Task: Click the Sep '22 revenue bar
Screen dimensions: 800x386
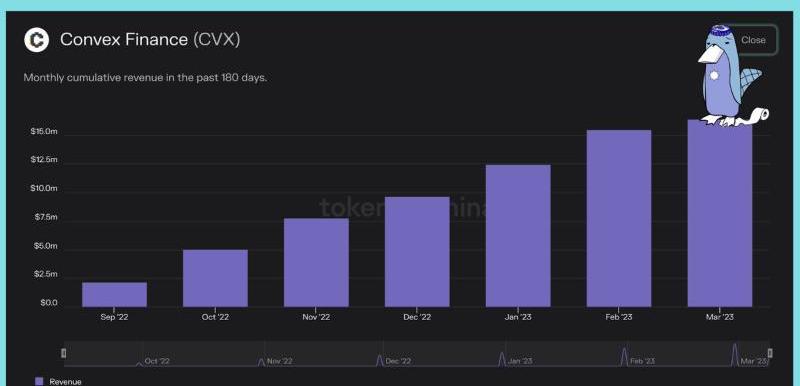Action: tap(114, 294)
